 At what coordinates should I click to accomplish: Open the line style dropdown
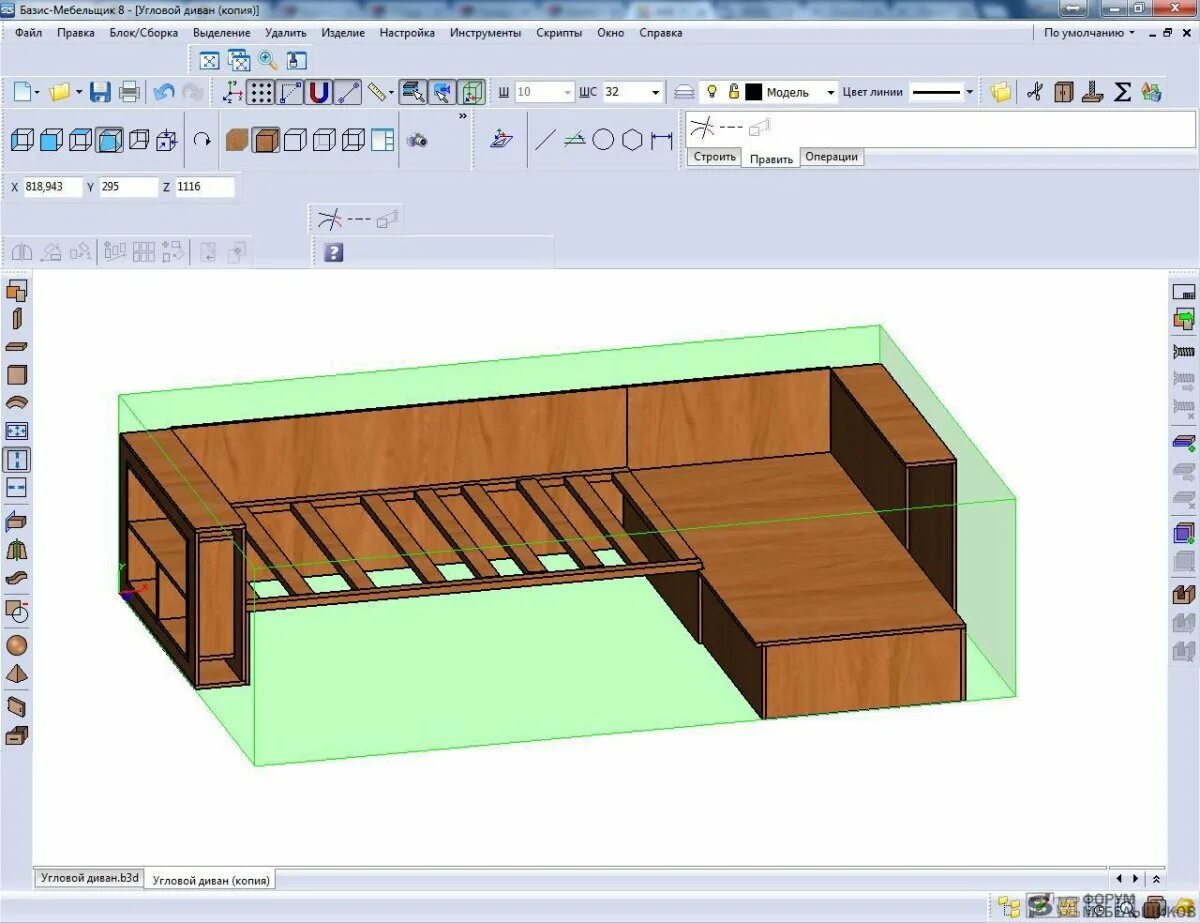969,92
